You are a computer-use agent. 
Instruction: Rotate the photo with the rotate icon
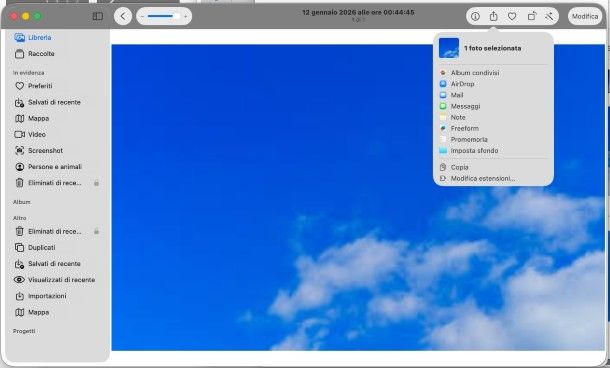coord(531,16)
